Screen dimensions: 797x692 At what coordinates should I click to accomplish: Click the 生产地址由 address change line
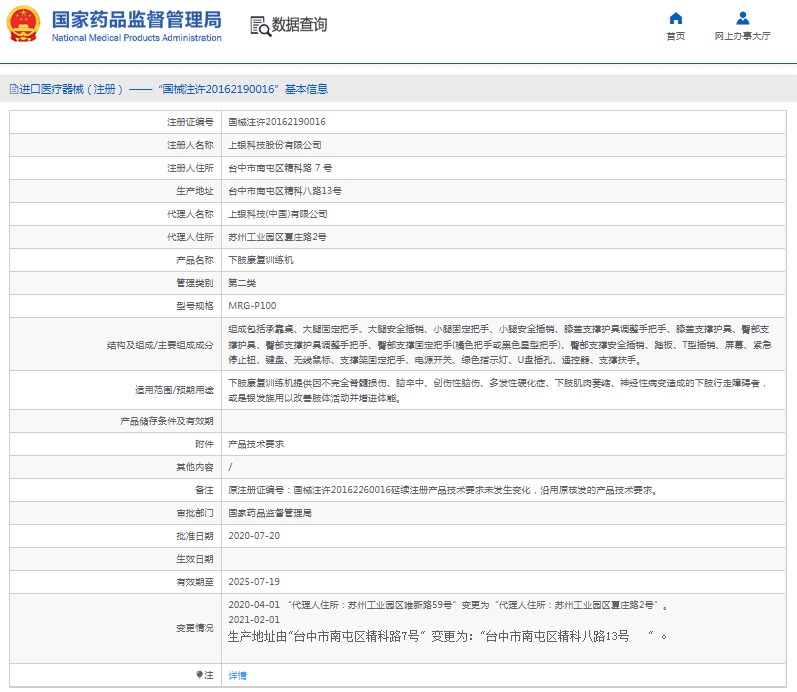(447, 636)
